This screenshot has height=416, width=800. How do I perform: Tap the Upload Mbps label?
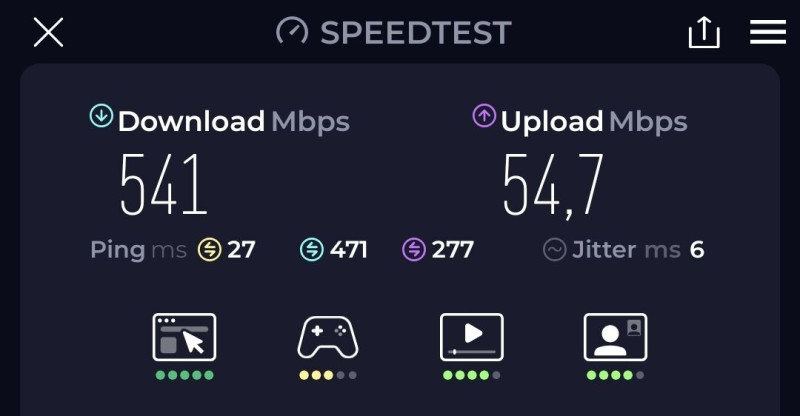(594, 122)
